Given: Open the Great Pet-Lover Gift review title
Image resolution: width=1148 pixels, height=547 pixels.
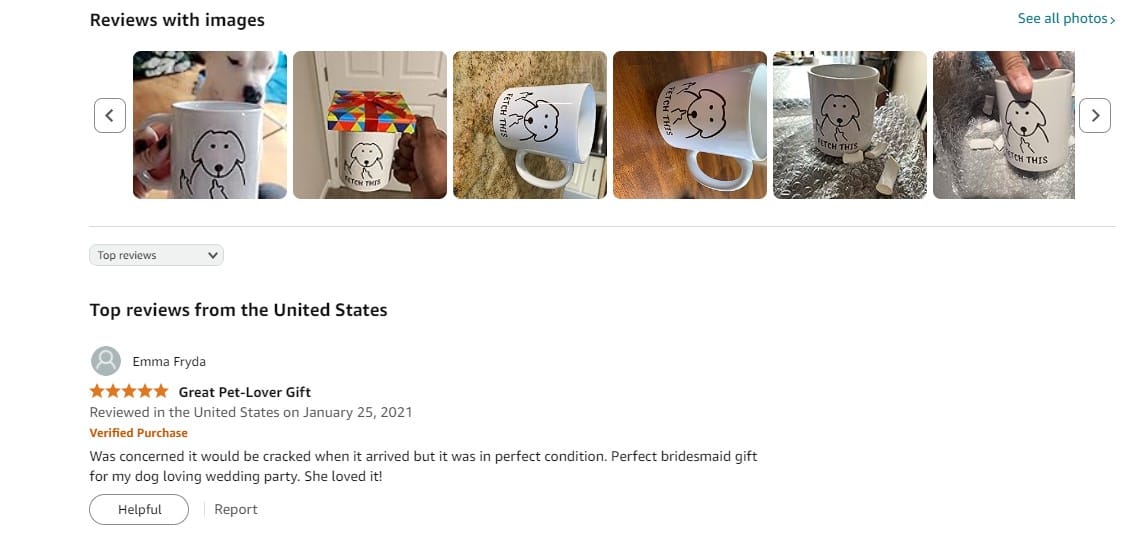Looking at the screenshot, I should (245, 392).
